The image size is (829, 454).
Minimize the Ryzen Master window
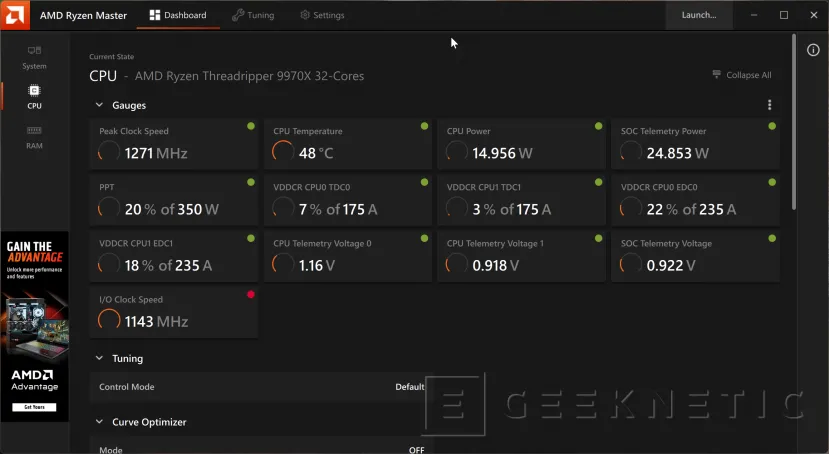754,15
